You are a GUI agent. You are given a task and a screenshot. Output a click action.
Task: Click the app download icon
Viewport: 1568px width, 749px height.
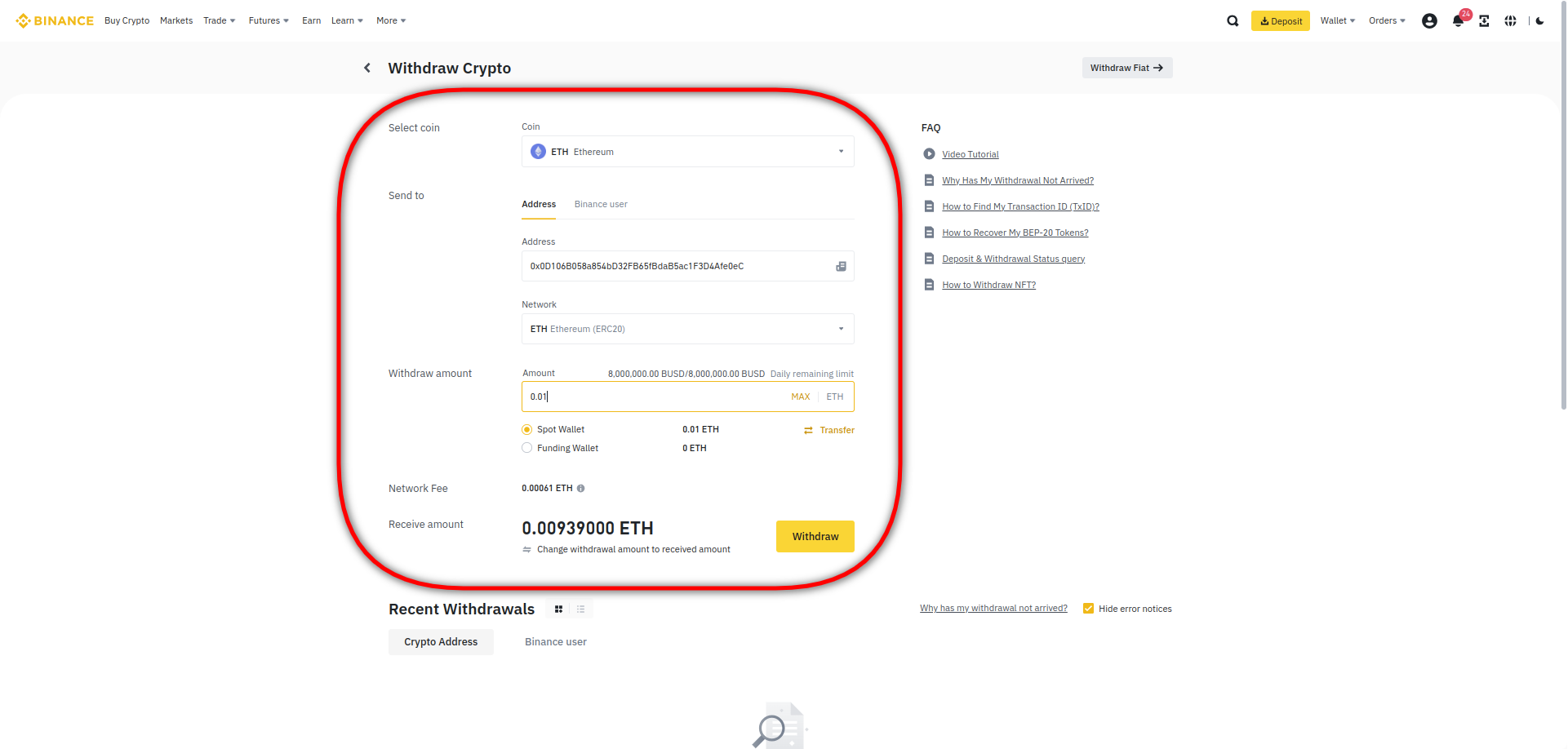coord(1484,21)
